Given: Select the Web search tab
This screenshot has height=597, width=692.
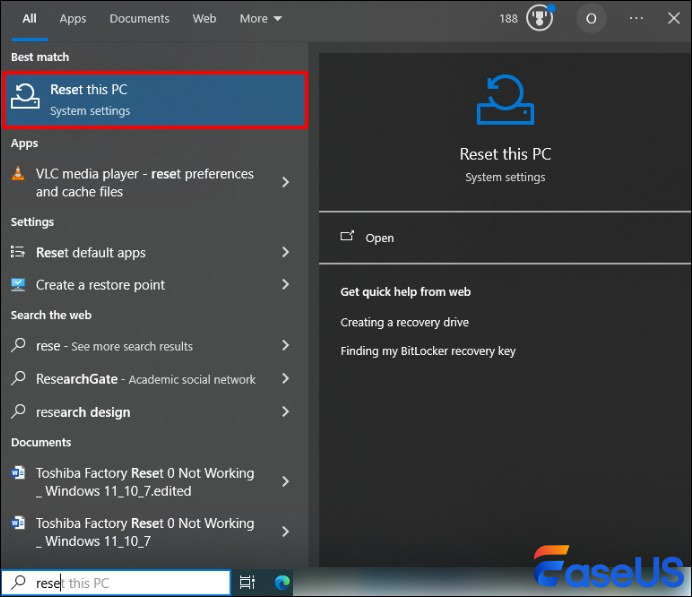Looking at the screenshot, I should tap(204, 18).
